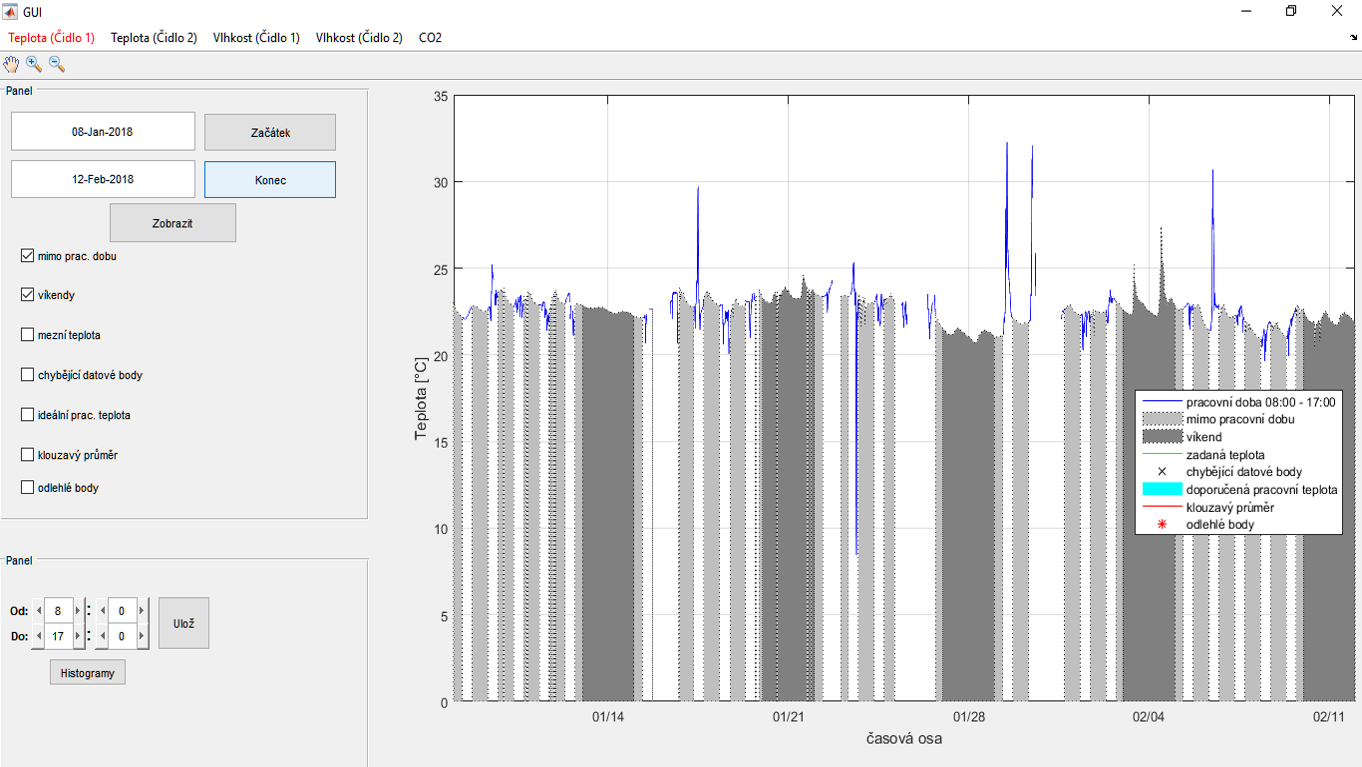Click the start date field '08-Jan-2018'
Image resolution: width=1362 pixels, height=767 pixels.
point(103,131)
